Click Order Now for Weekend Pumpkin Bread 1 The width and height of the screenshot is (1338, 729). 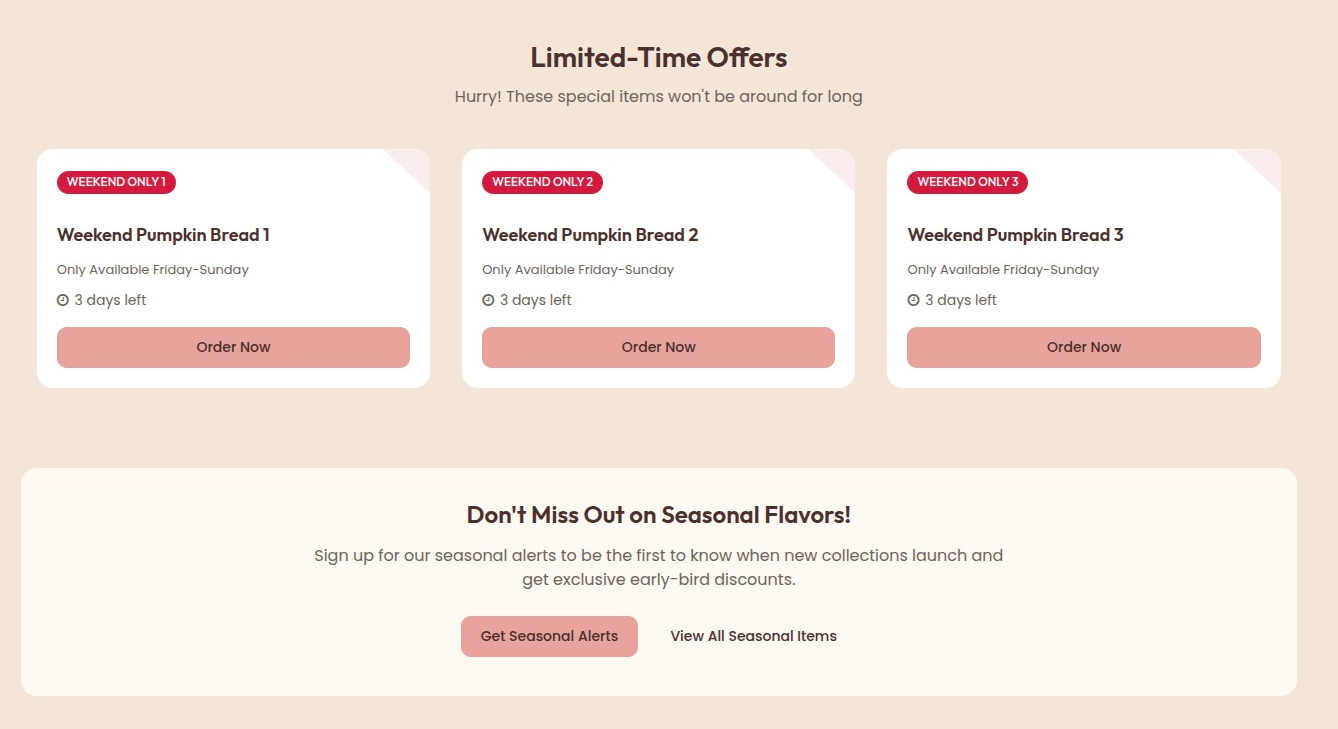[233, 347]
